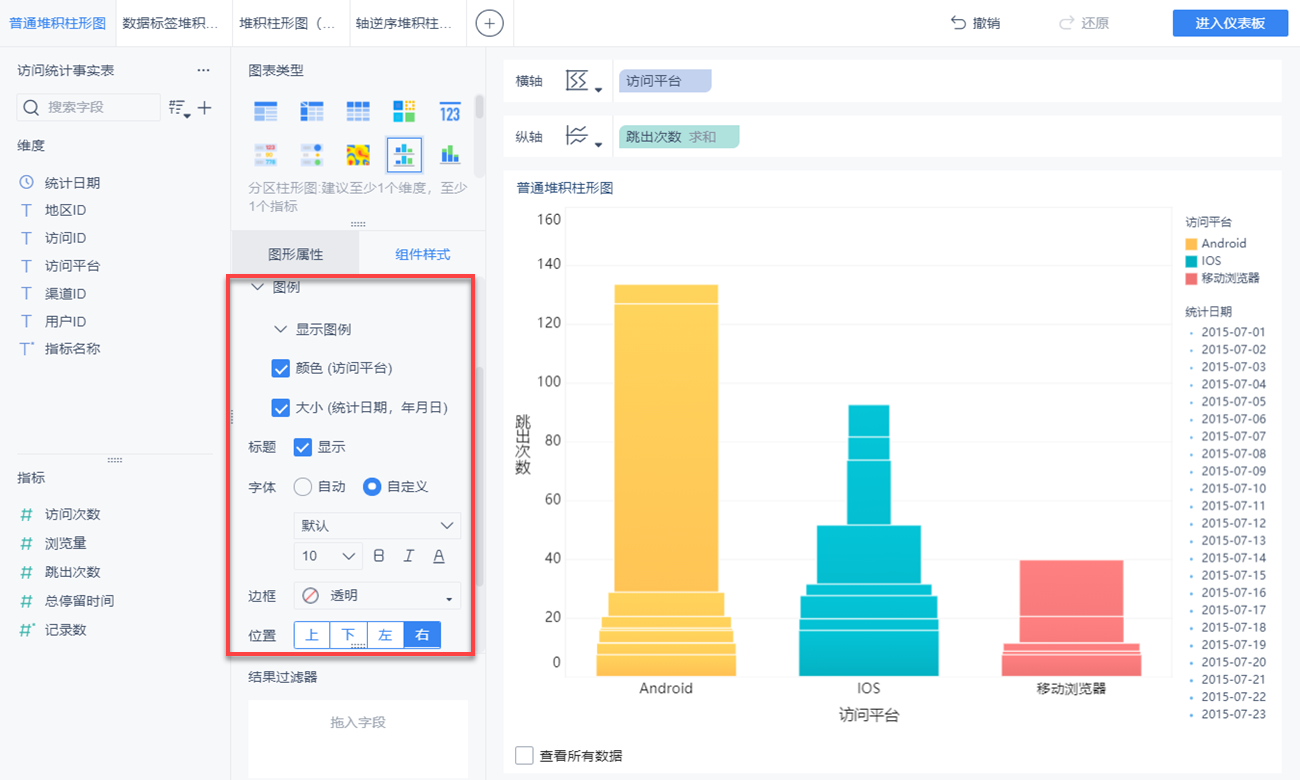Image resolution: width=1300 pixels, height=780 pixels.
Task: Click the hash icon beside 记录数
Action: click(x=28, y=630)
